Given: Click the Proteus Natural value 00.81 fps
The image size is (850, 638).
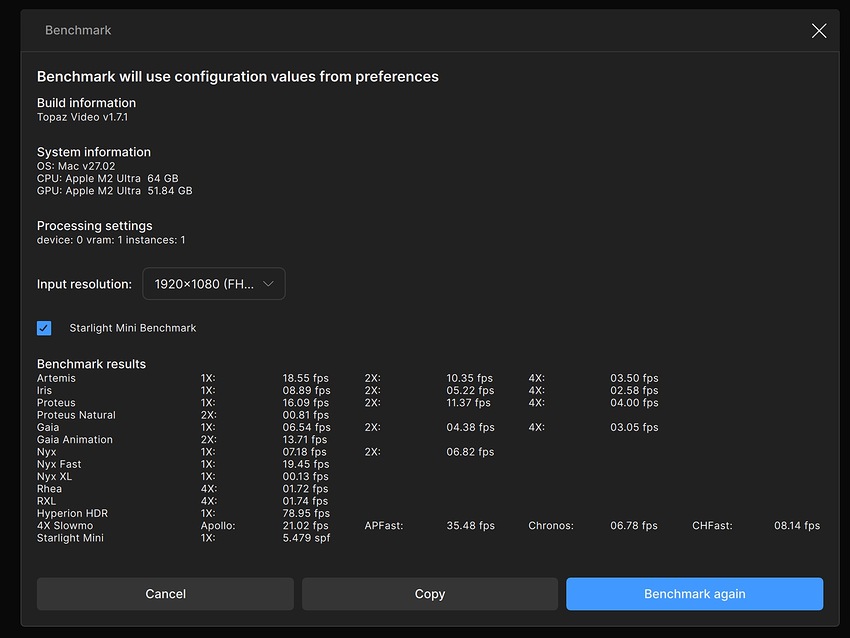Looking at the screenshot, I should (306, 415).
